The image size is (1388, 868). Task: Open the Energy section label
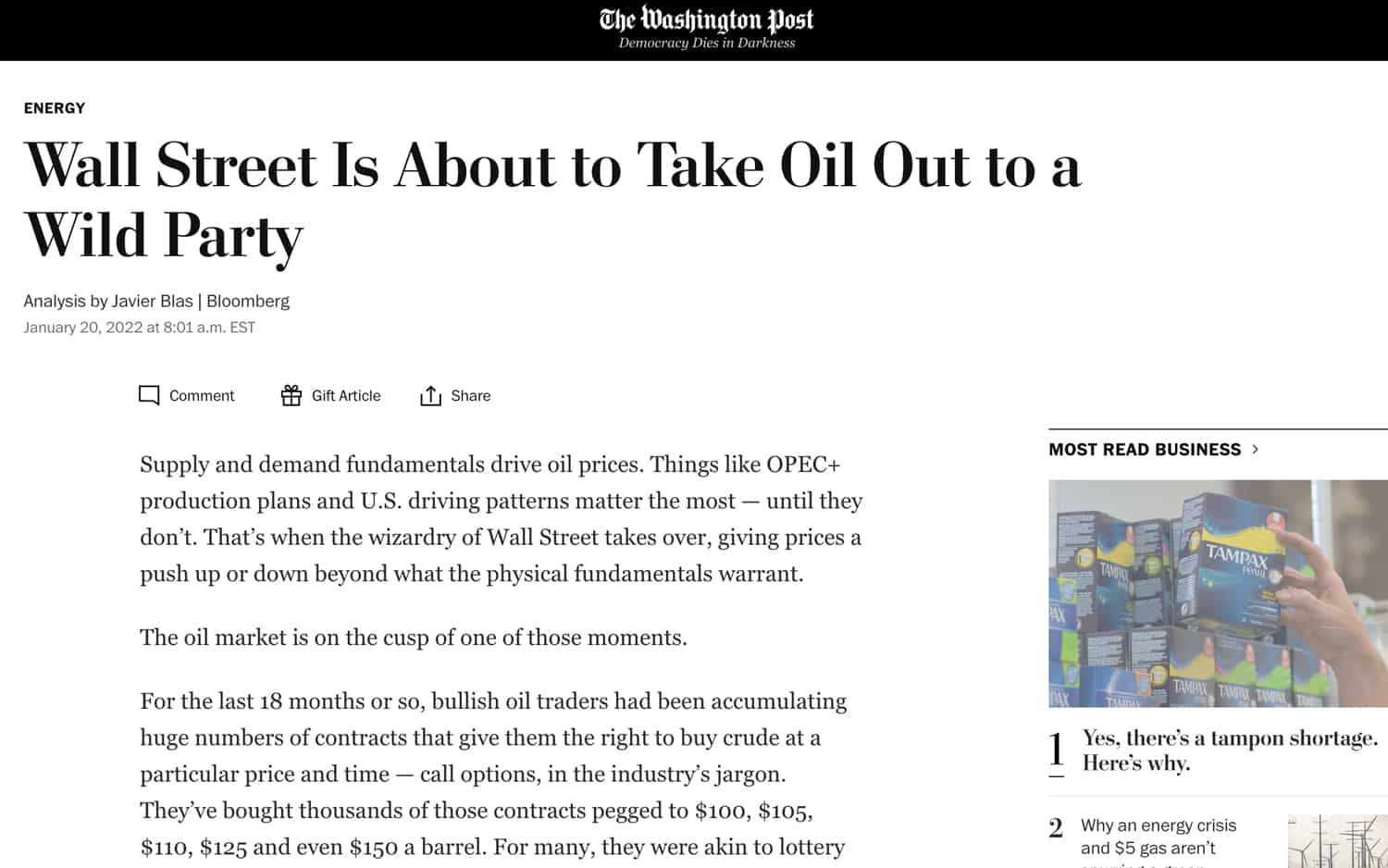pos(55,108)
